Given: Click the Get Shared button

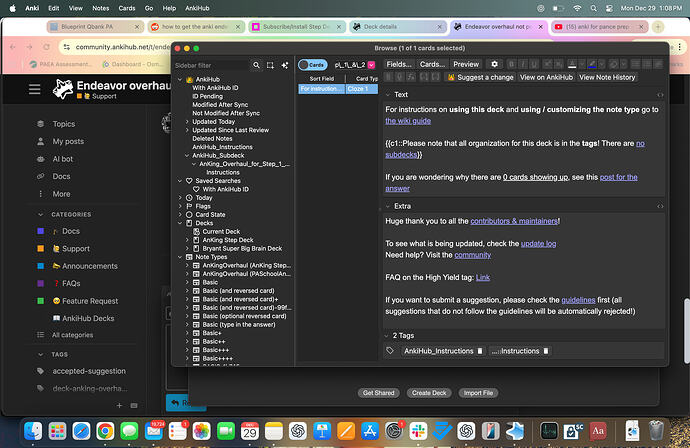Looking at the screenshot, I should [378, 393].
